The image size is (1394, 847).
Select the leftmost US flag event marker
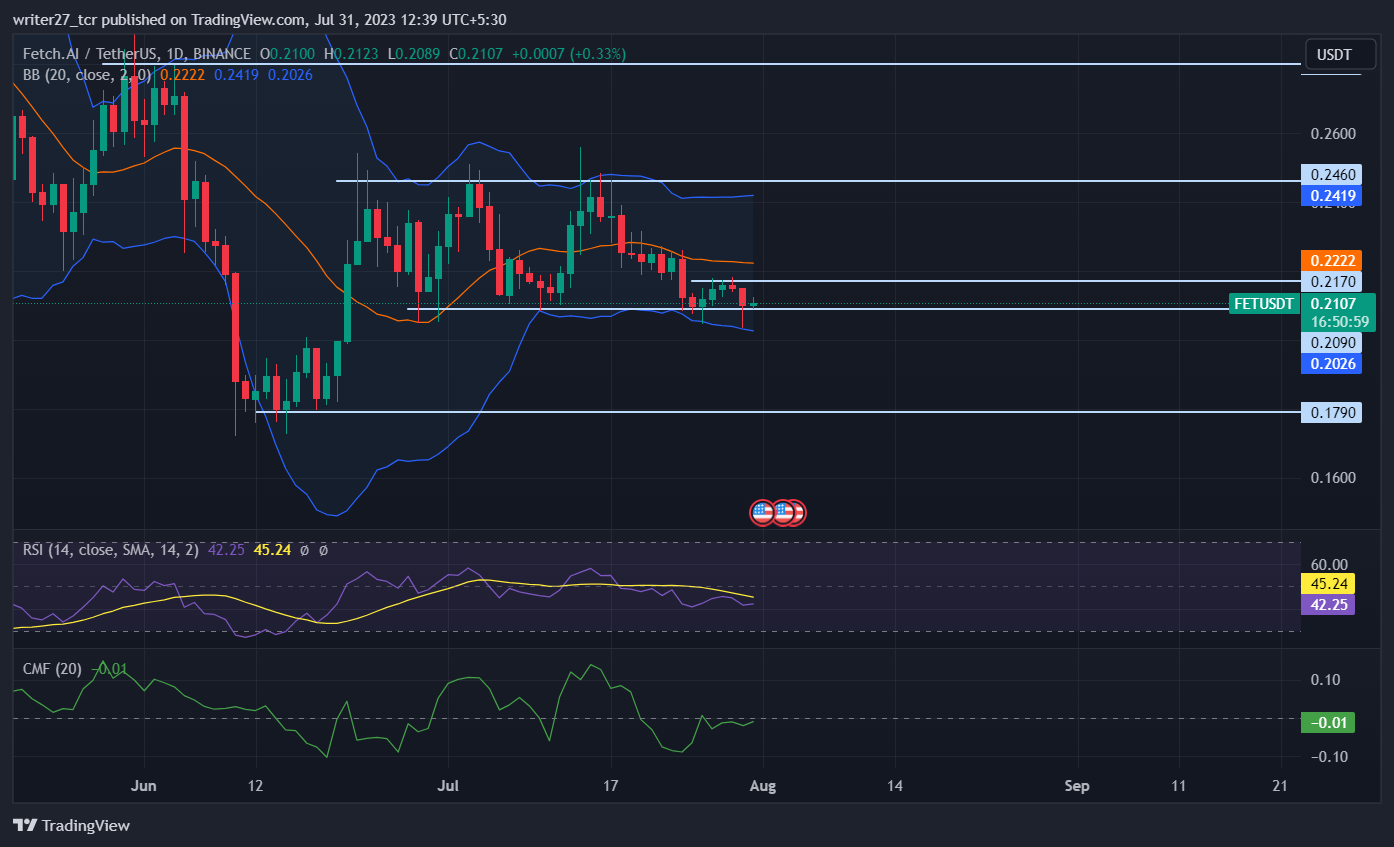pyautogui.click(x=760, y=512)
